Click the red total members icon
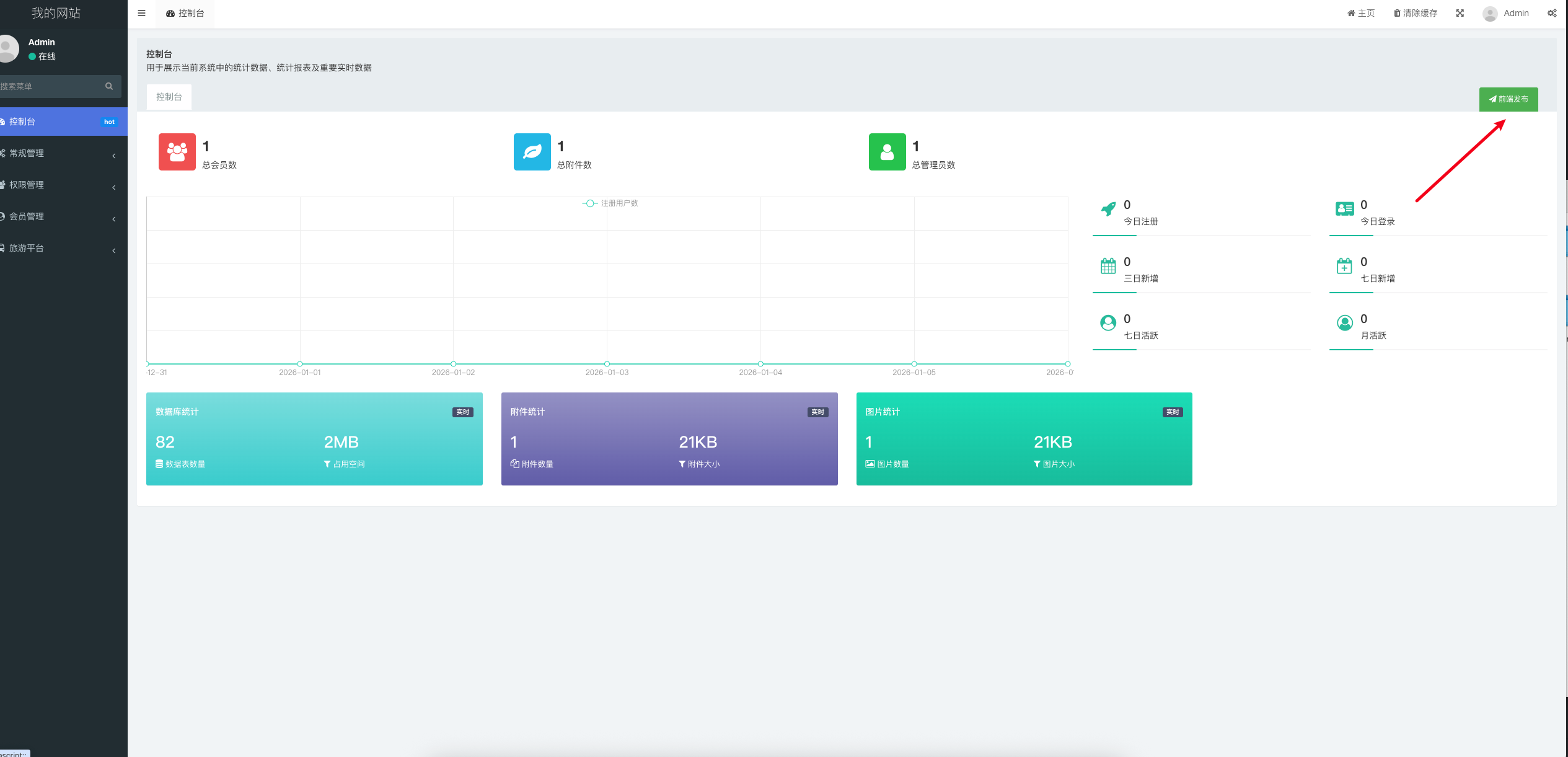This screenshot has width=1568, height=757. point(177,152)
